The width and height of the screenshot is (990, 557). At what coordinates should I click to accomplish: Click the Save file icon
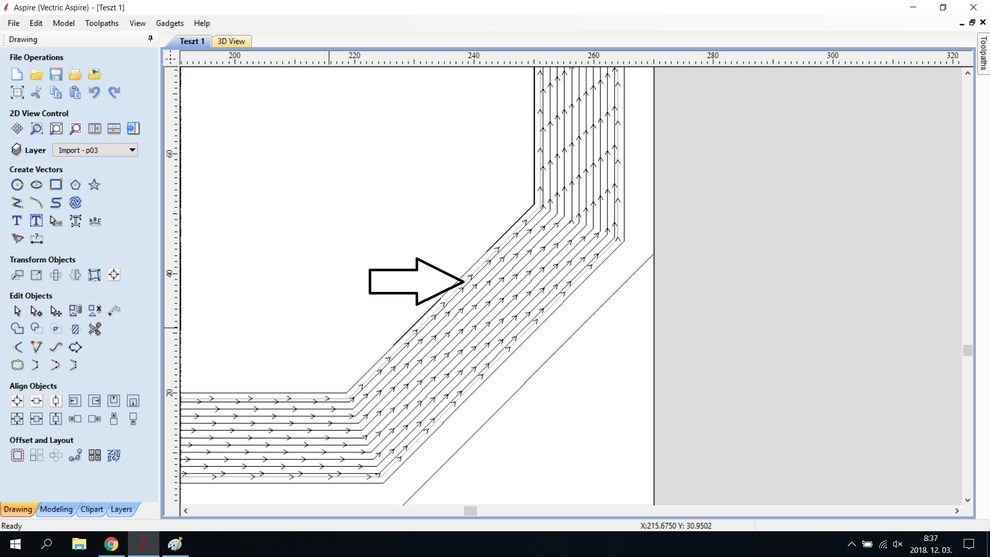56,75
